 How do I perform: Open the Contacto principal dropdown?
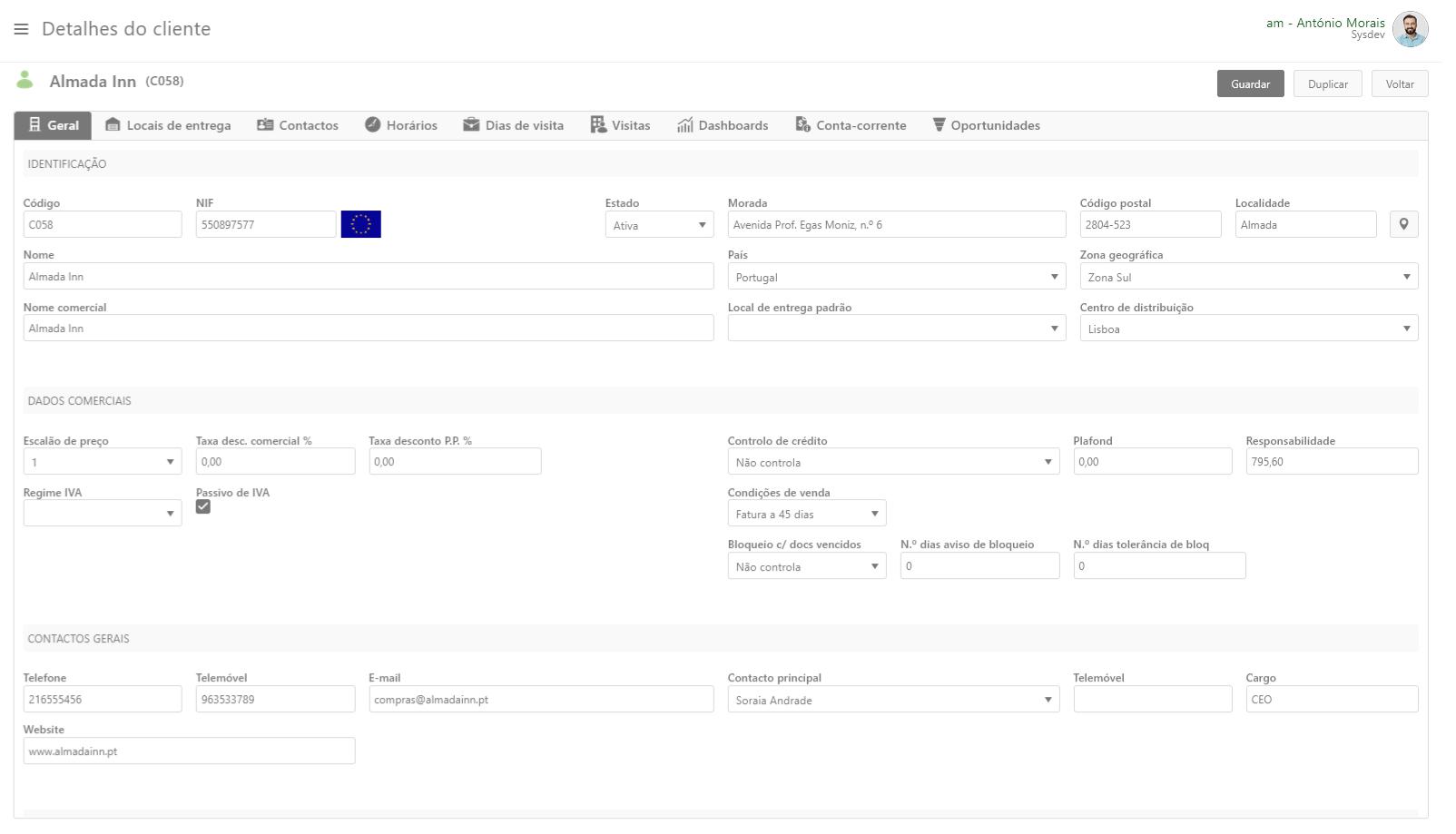[x=892, y=700]
